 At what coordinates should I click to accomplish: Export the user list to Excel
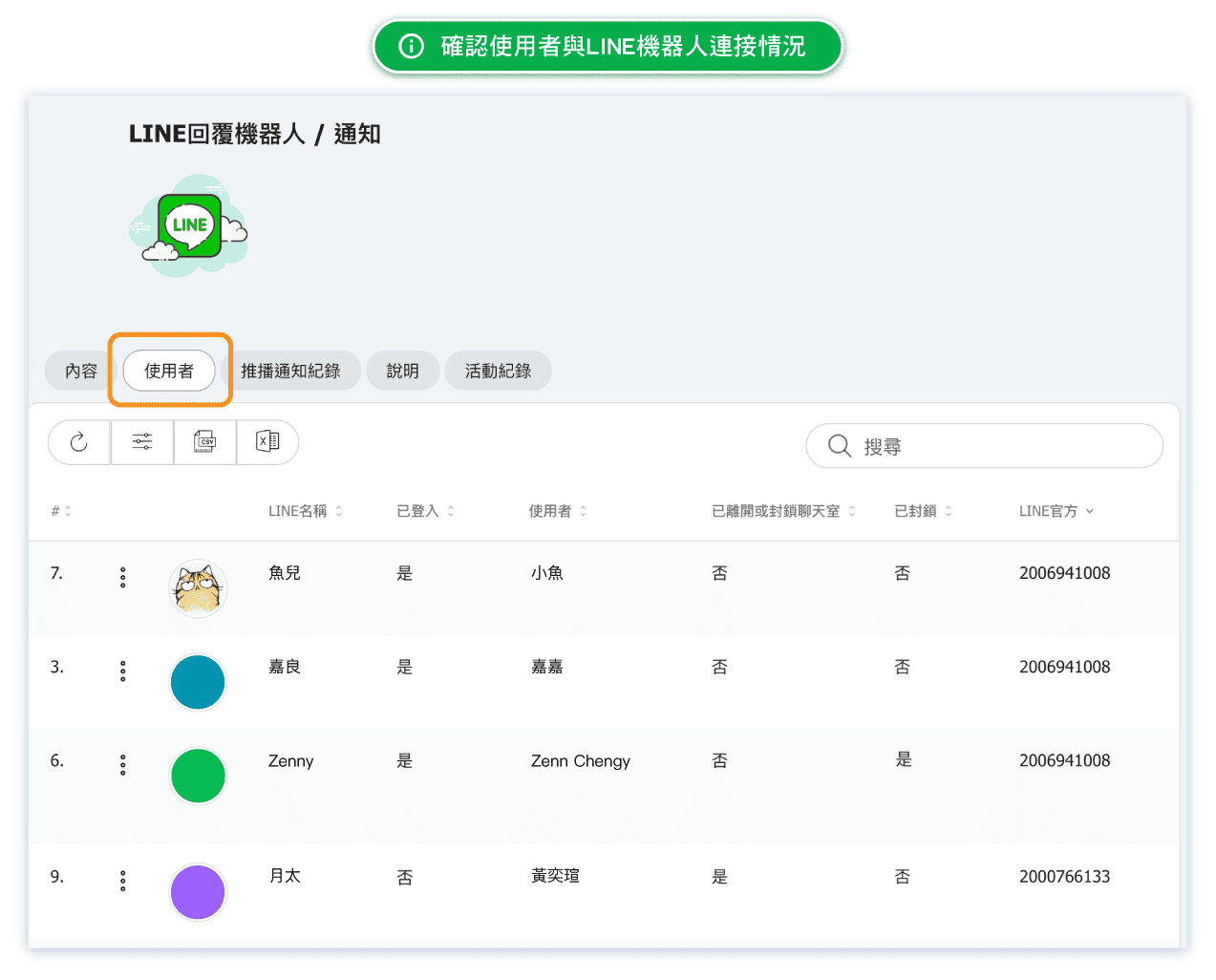tap(267, 442)
